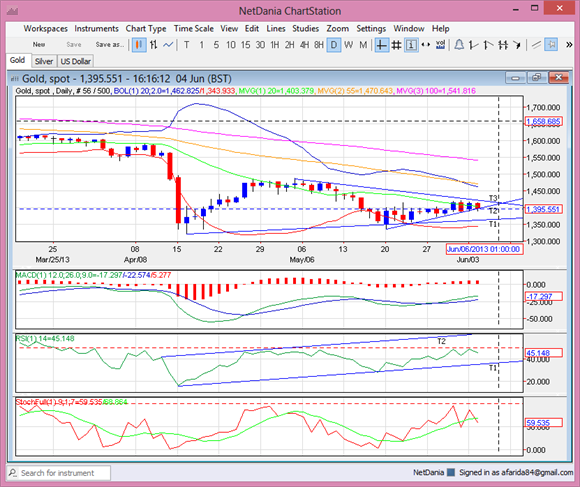Select the 1H time scale
The height and width of the screenshot is (487, 580).
coord(275,45)
